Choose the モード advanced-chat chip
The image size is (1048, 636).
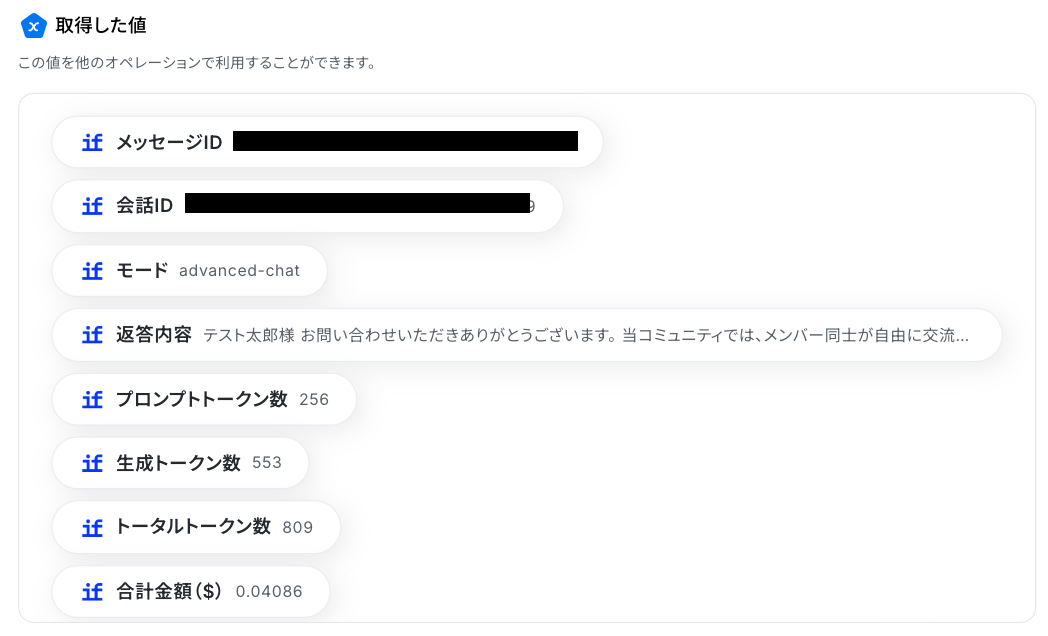pos(190,271)
